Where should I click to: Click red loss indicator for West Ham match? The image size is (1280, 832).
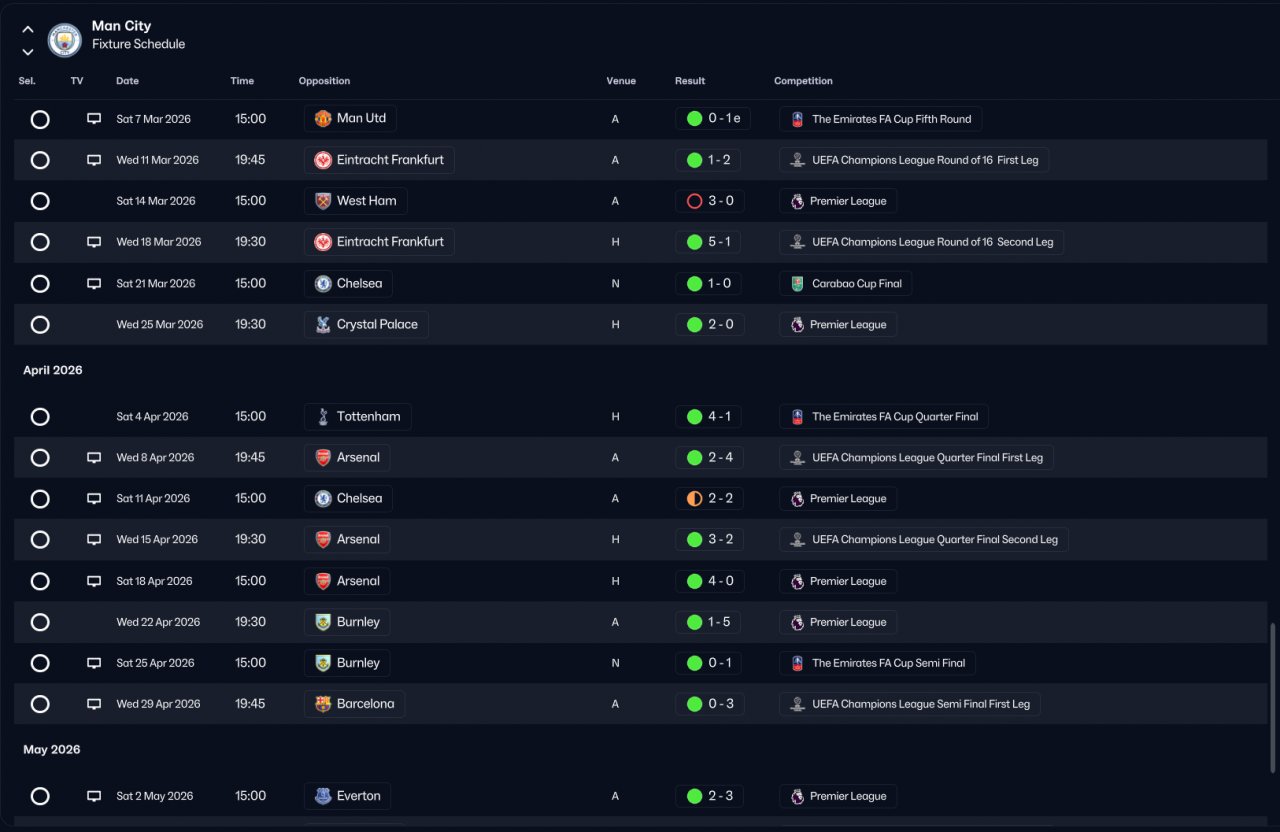pos(694,201)
